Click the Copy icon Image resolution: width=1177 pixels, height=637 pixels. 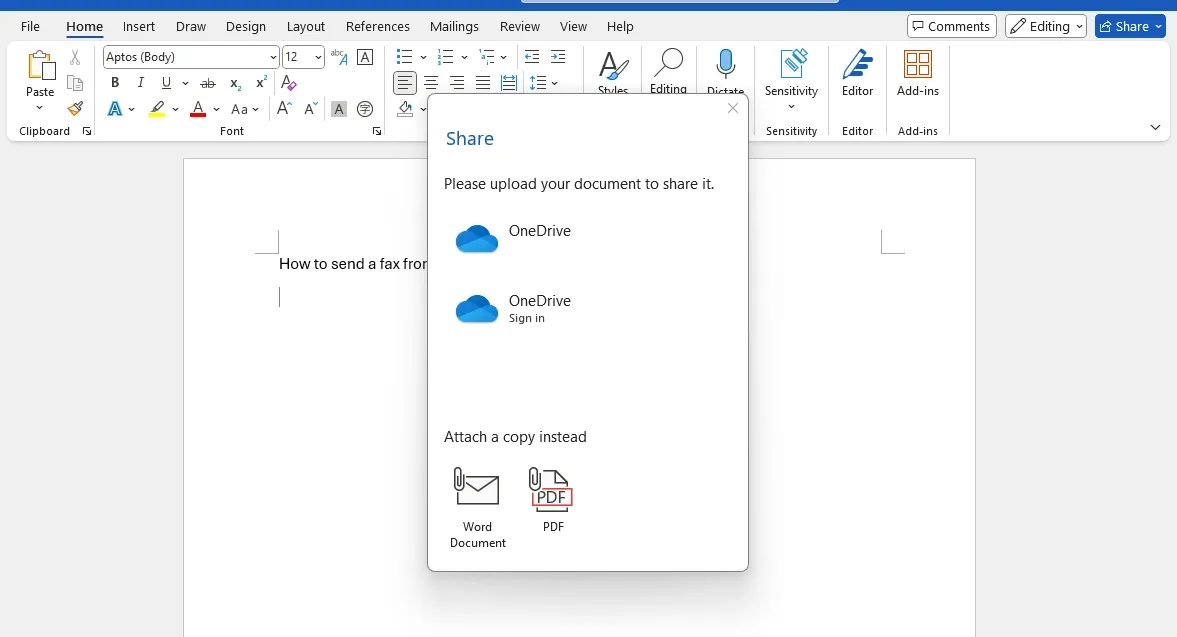point(75,83)
